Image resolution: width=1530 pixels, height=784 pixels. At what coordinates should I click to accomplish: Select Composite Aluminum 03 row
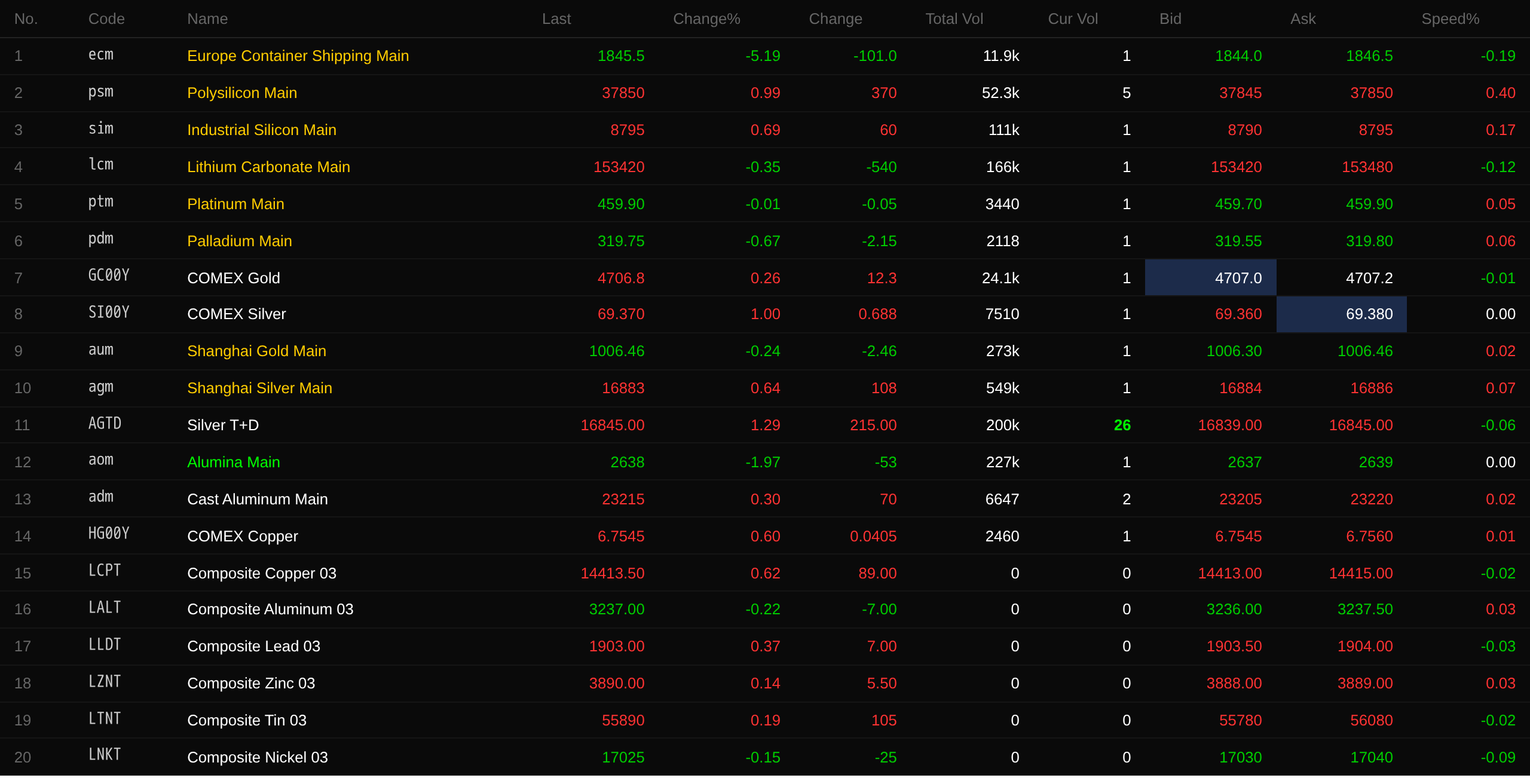pos(765,610)
